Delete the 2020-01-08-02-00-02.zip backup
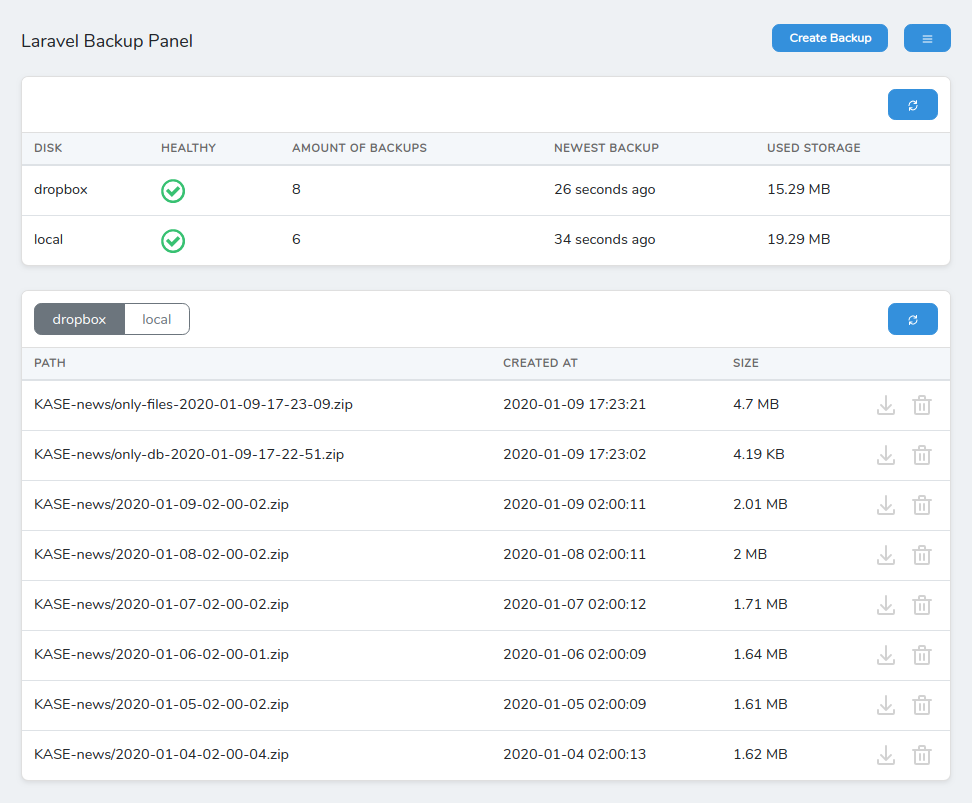 coord(922,555)
